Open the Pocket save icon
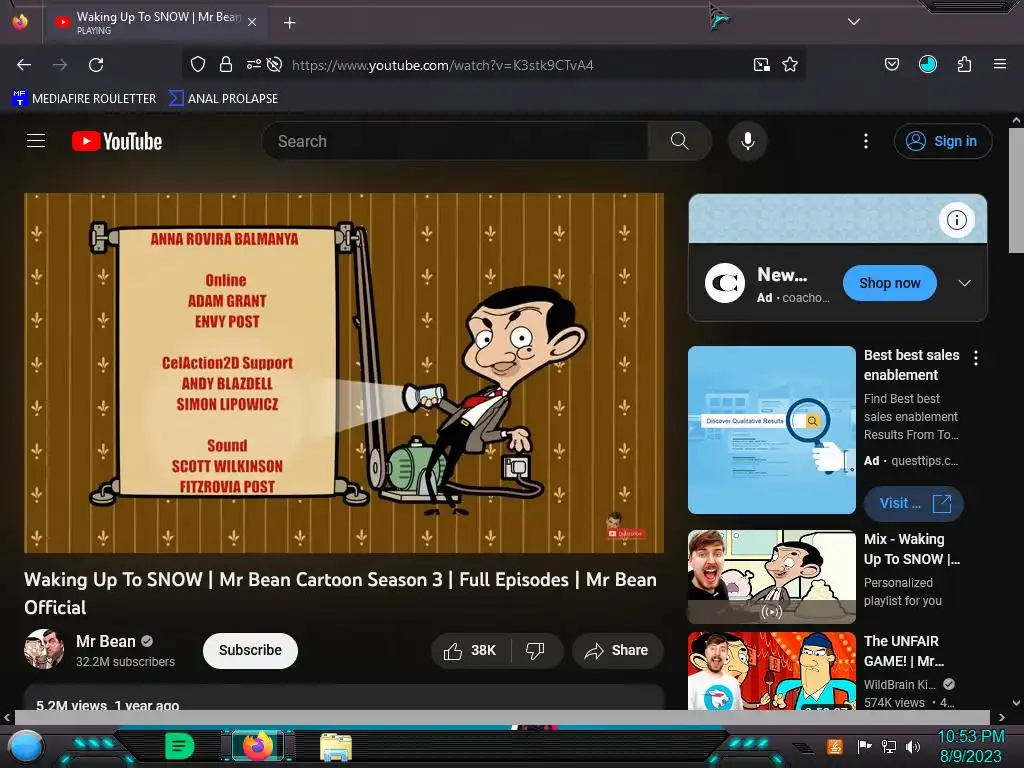The height and width of the screenshot is (768, 1024). (892, 64)
